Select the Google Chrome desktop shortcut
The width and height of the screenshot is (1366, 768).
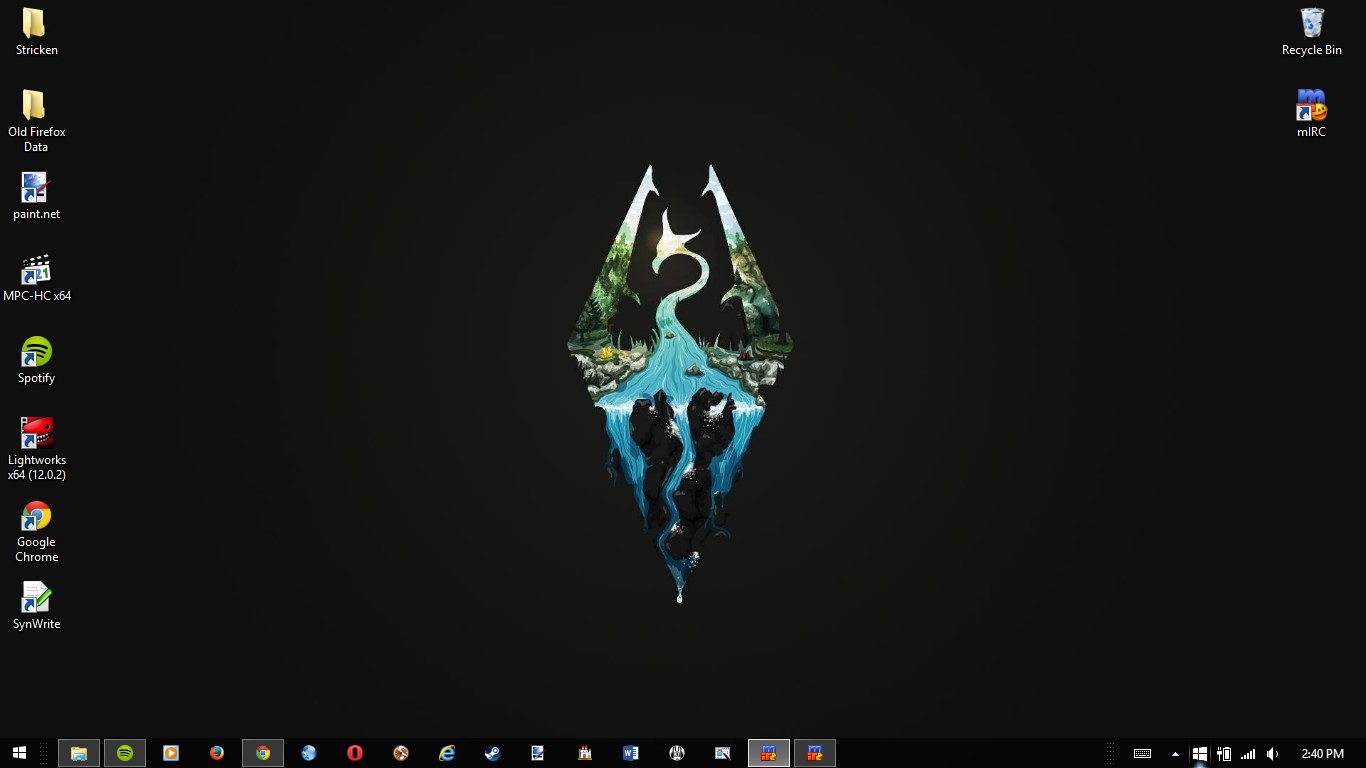click(x=36, y=531)
